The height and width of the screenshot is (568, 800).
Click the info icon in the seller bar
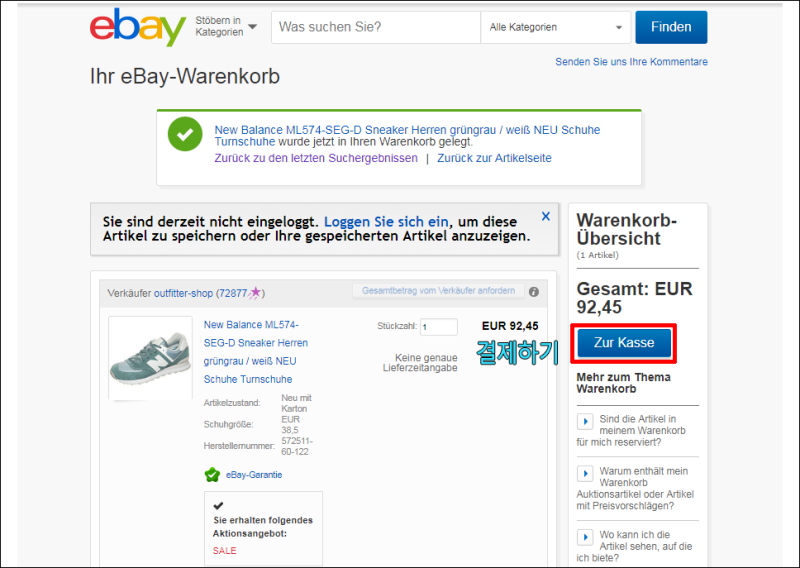[534, 292]
